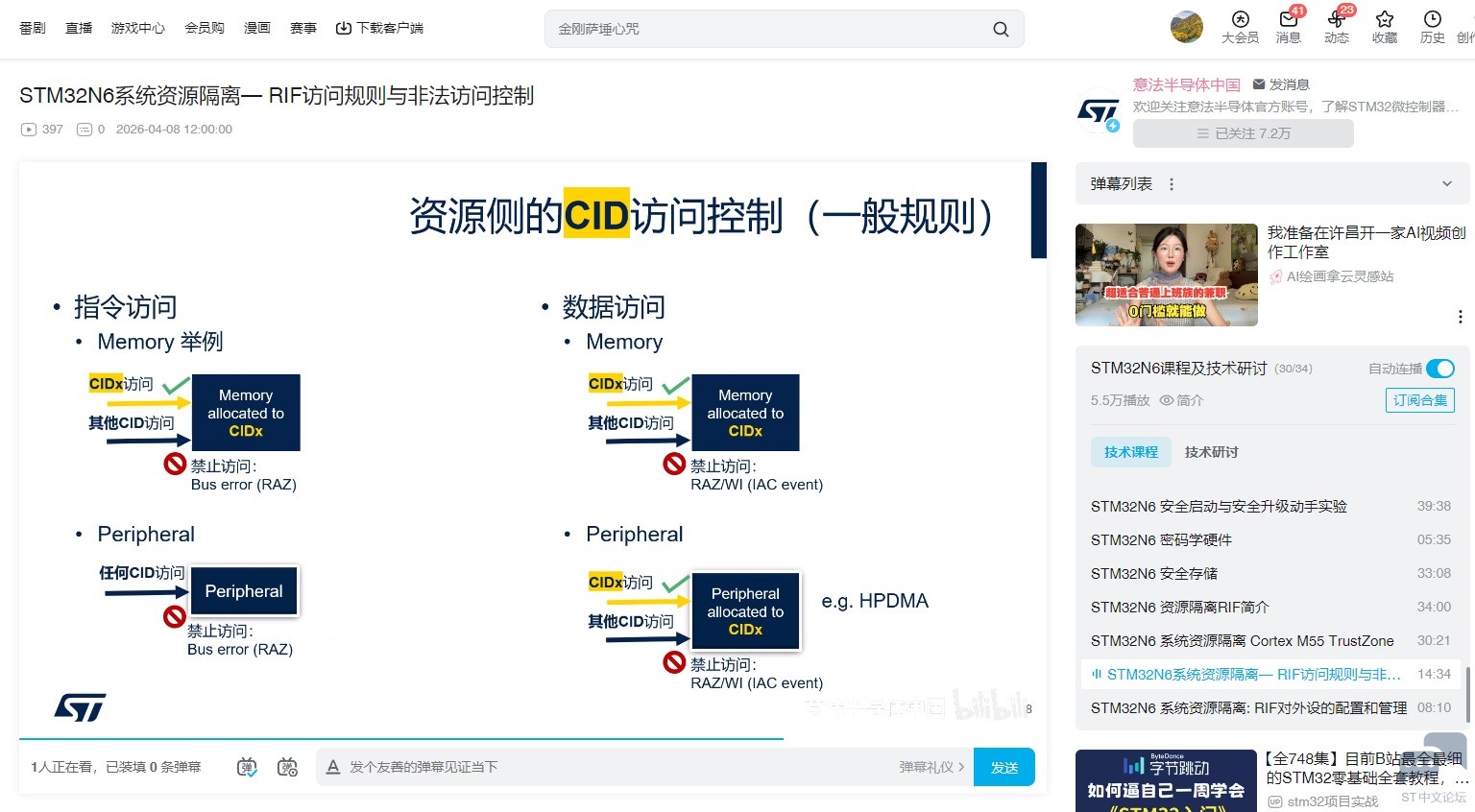Screen dimensions: 1475x812
Task: Expand the 弹幕礼仪 arrow link
Action: point(931,767)
